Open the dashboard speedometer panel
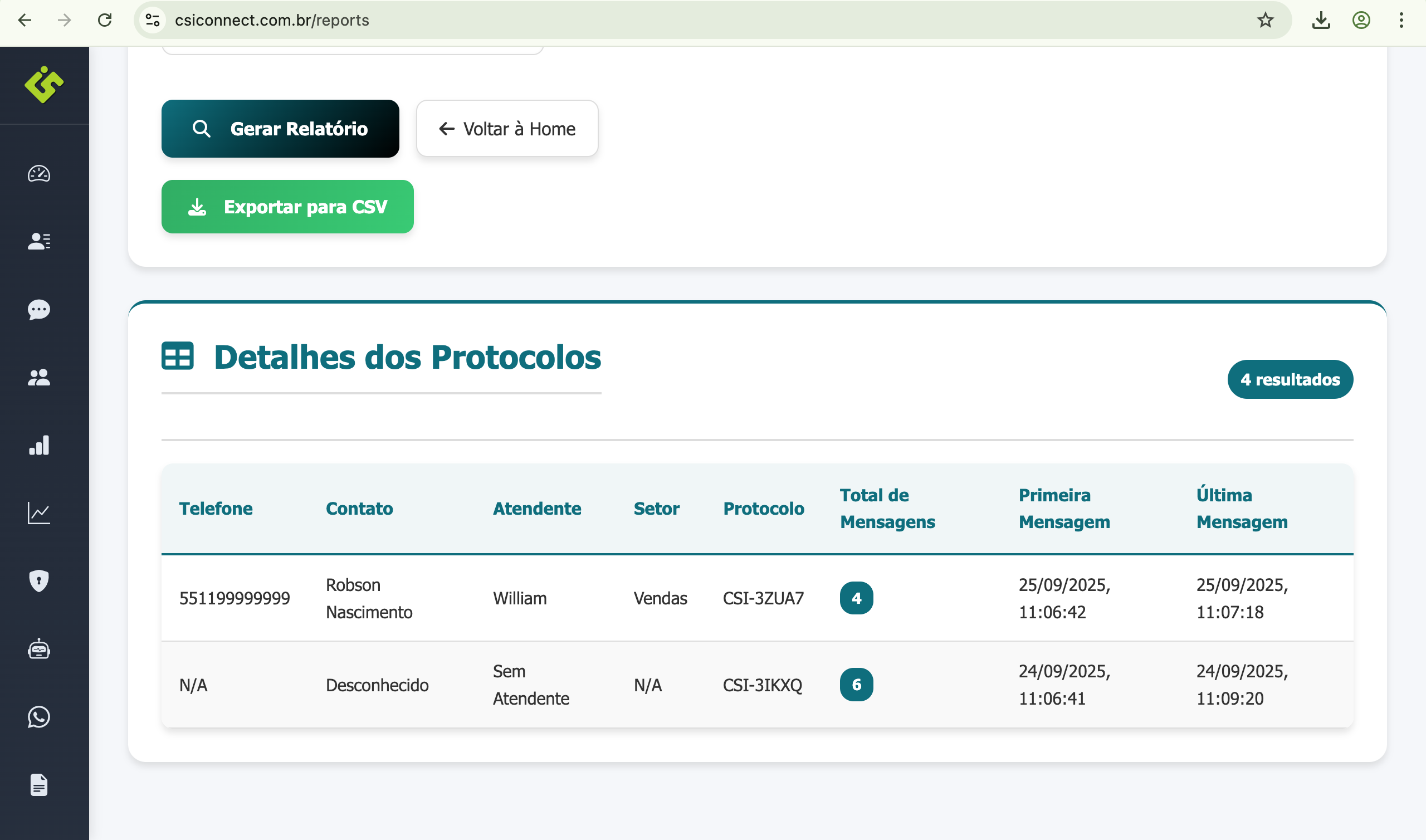 (x=38, y=174)
